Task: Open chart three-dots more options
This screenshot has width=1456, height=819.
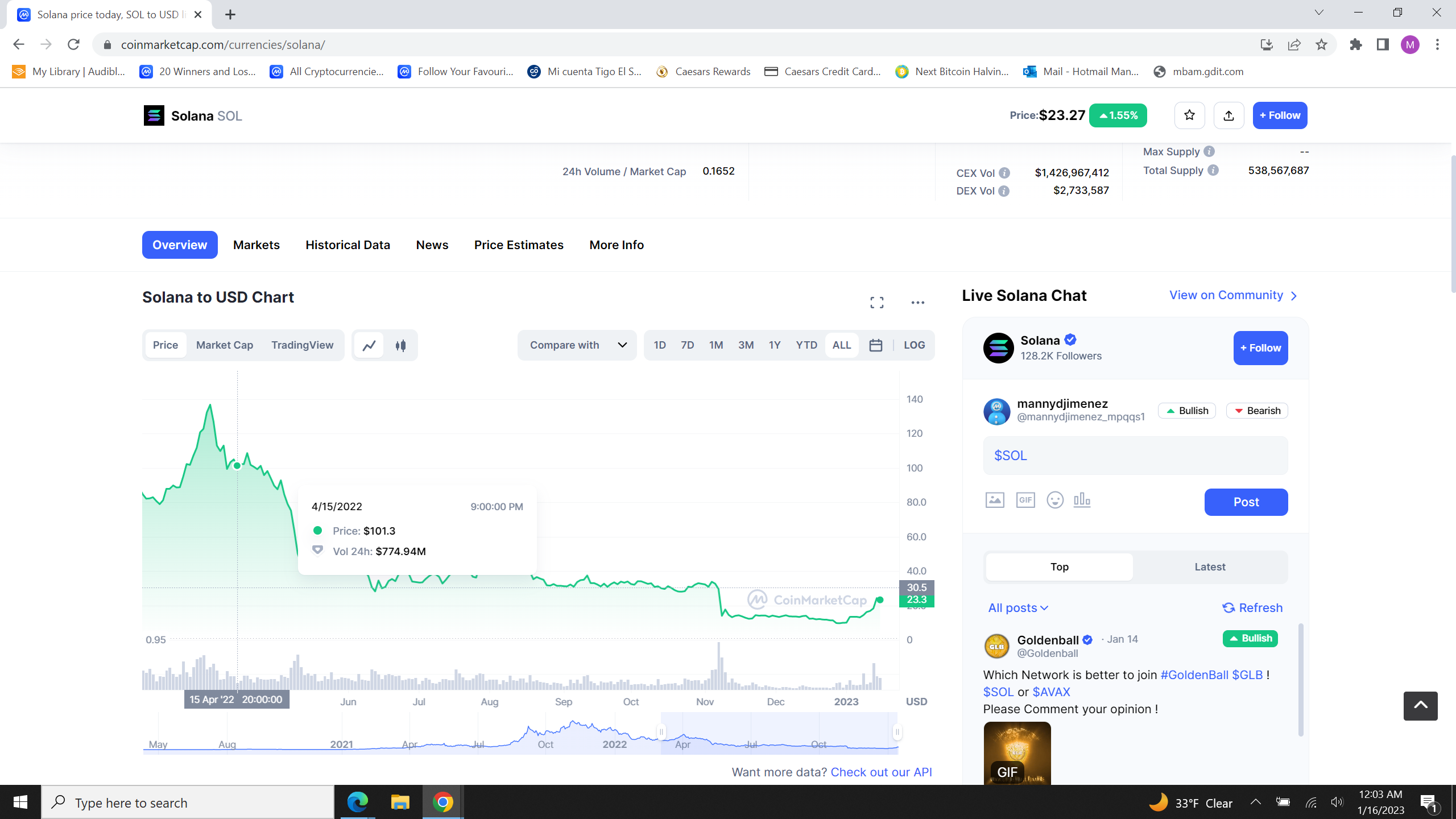Action: pos(918,303)
